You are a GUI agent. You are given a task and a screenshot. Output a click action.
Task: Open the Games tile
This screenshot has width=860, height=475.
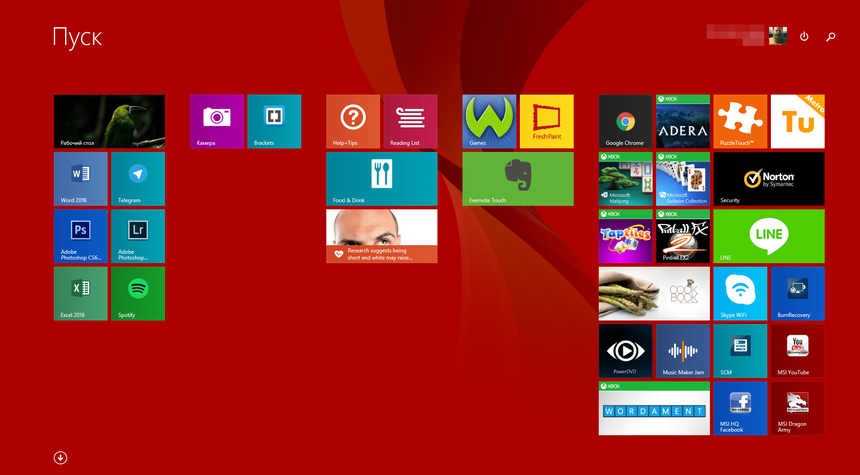(489, 121)
